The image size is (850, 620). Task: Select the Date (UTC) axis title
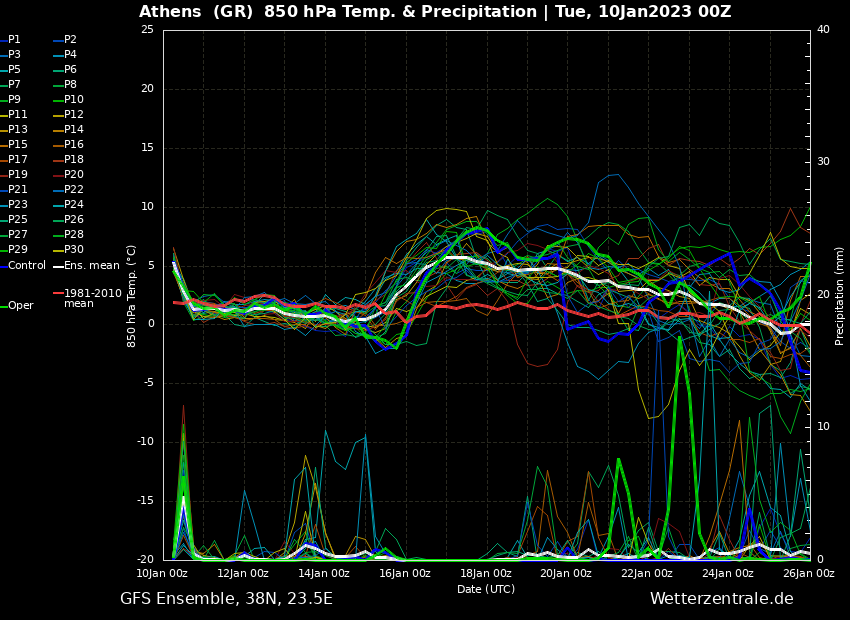(486, 589)
